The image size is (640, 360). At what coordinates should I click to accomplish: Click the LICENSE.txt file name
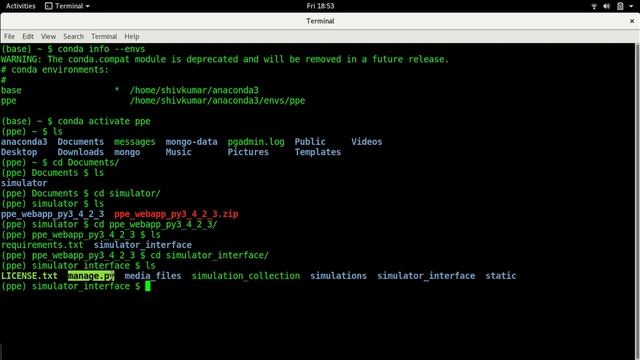(29, 276)
